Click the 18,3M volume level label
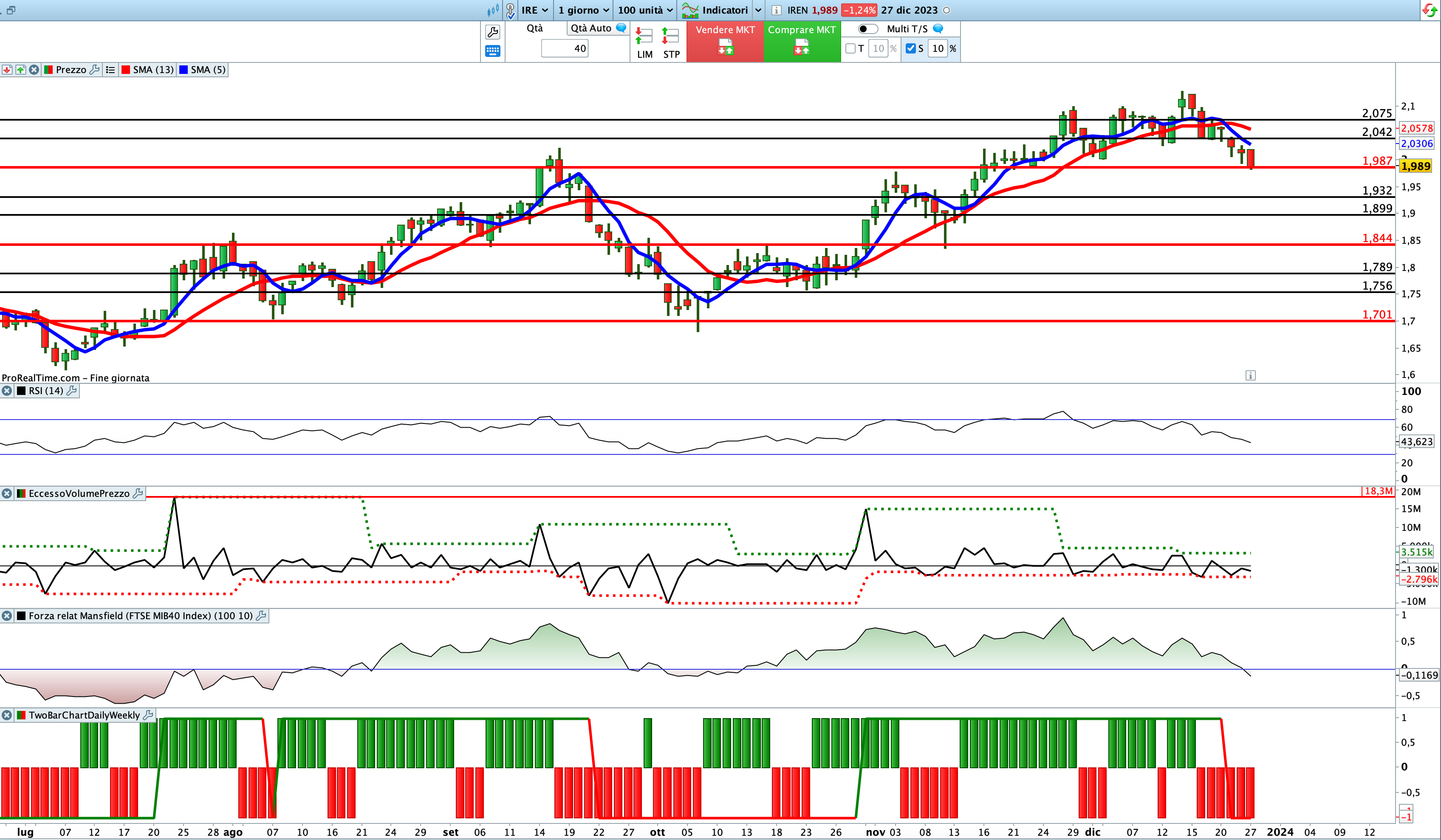1441x840 pixels. click(1378, 491)
